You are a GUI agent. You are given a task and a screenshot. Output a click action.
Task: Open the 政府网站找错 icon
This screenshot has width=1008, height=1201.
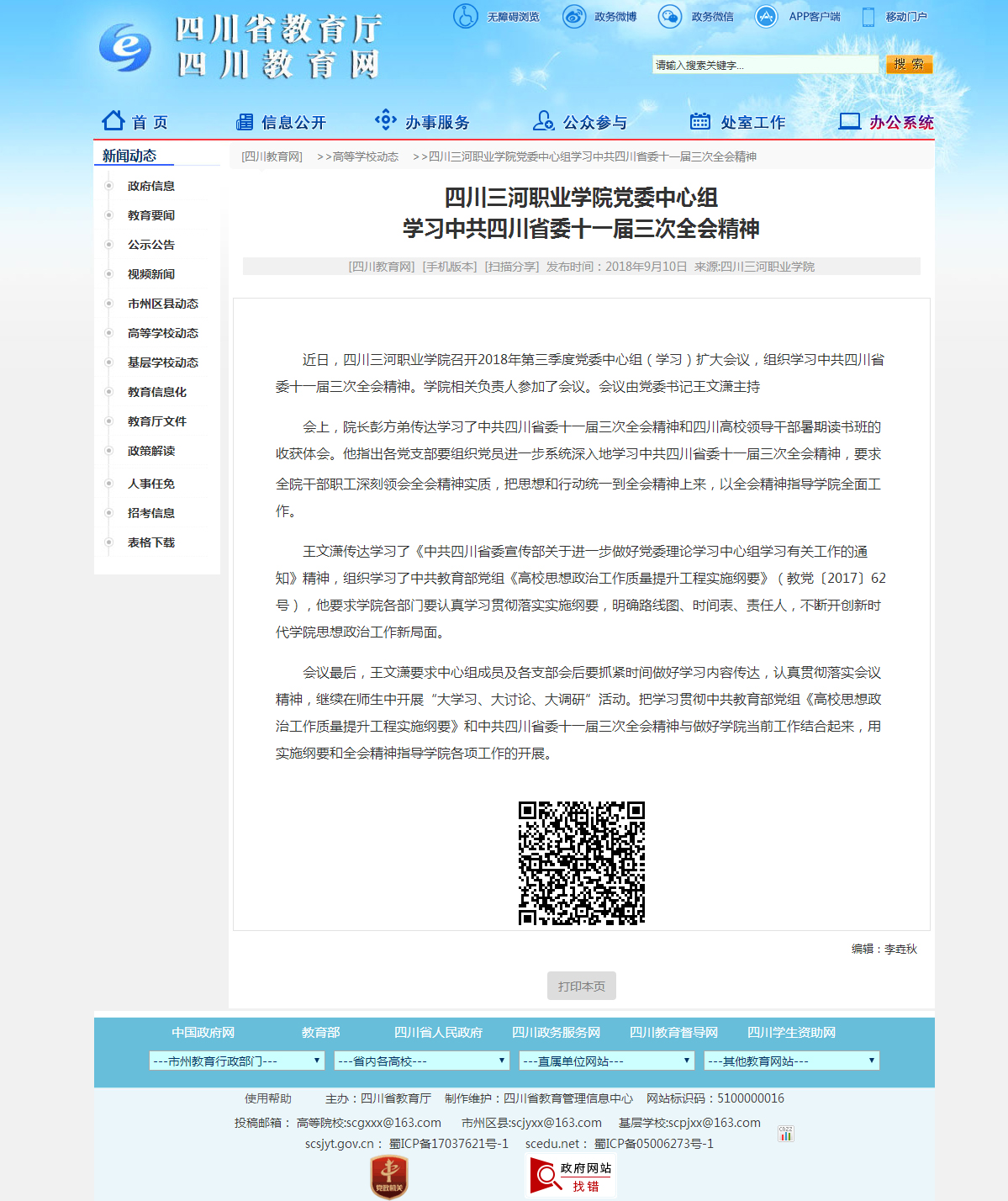point(571,1176)
